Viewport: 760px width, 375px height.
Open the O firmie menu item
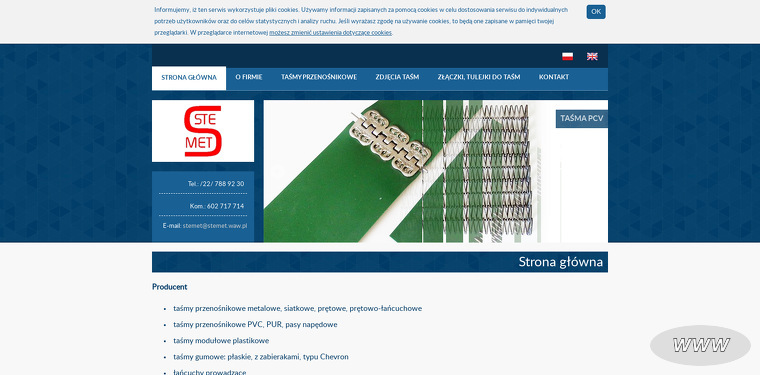[x=249, y=77]
